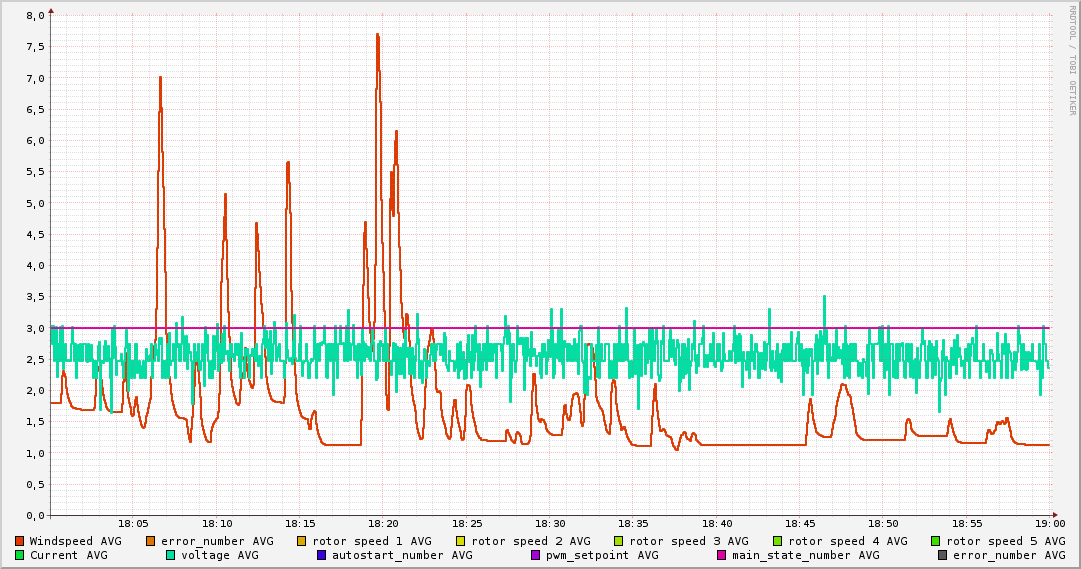This screenshot has height=569, width=1081.
Task: Select the rotor speed 1 AVG color box
Action: pos(302,541)
